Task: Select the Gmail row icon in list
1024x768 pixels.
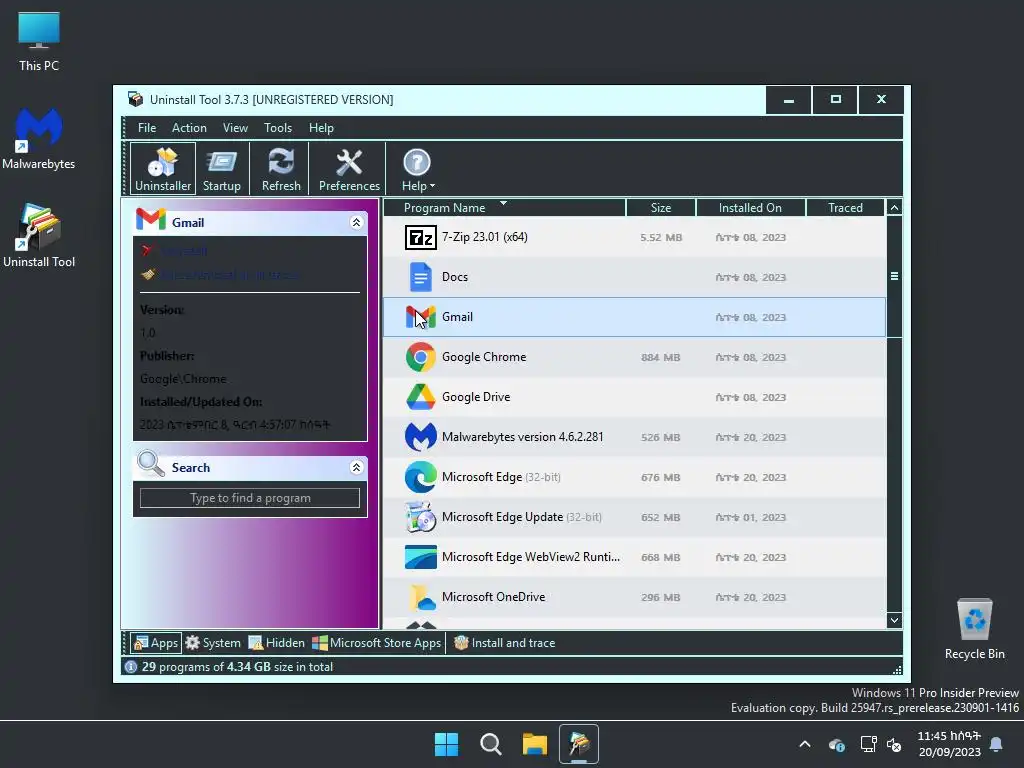Action: (x=421, y=317)
